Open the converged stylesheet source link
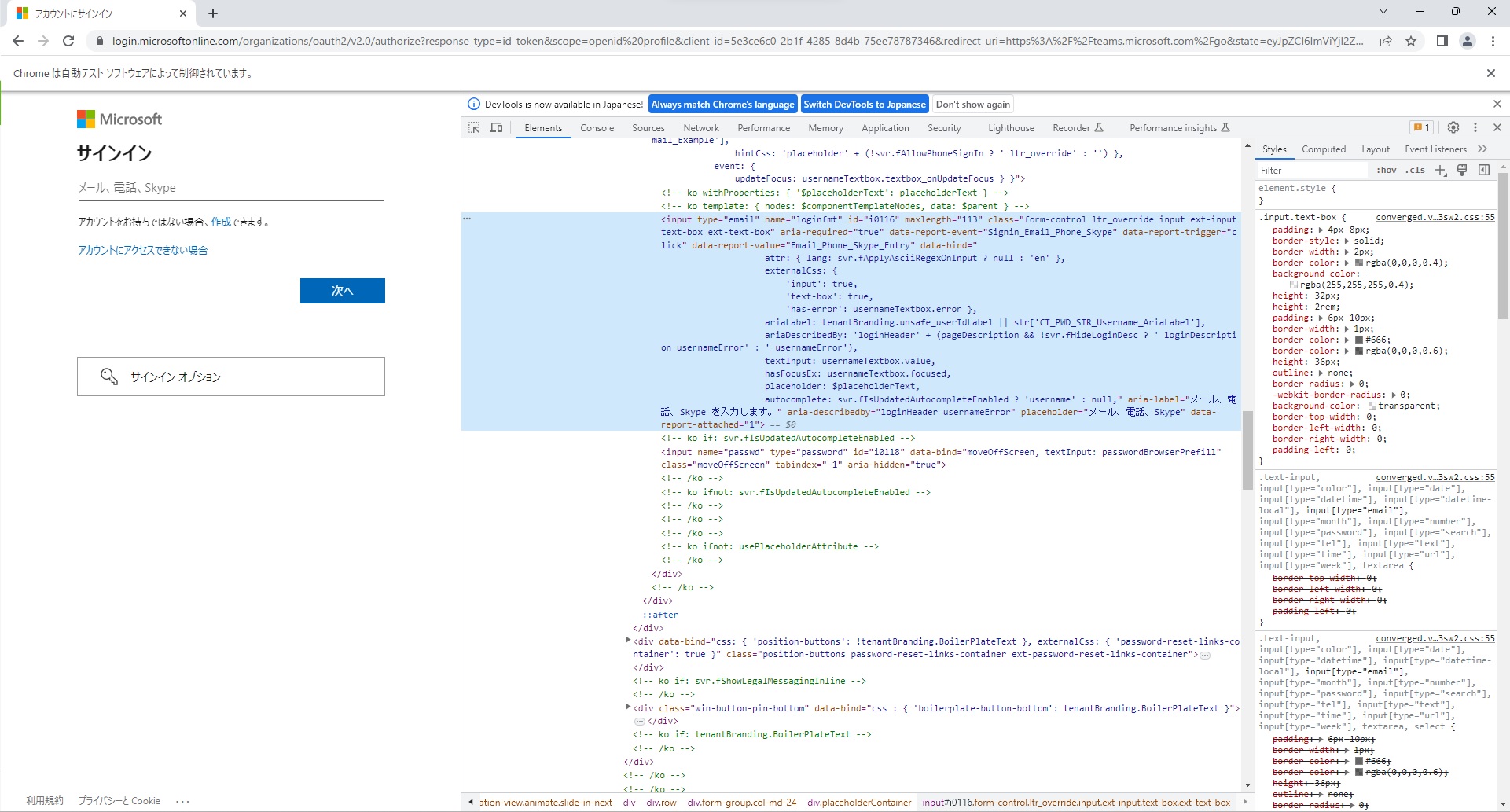 (1435, 217)
